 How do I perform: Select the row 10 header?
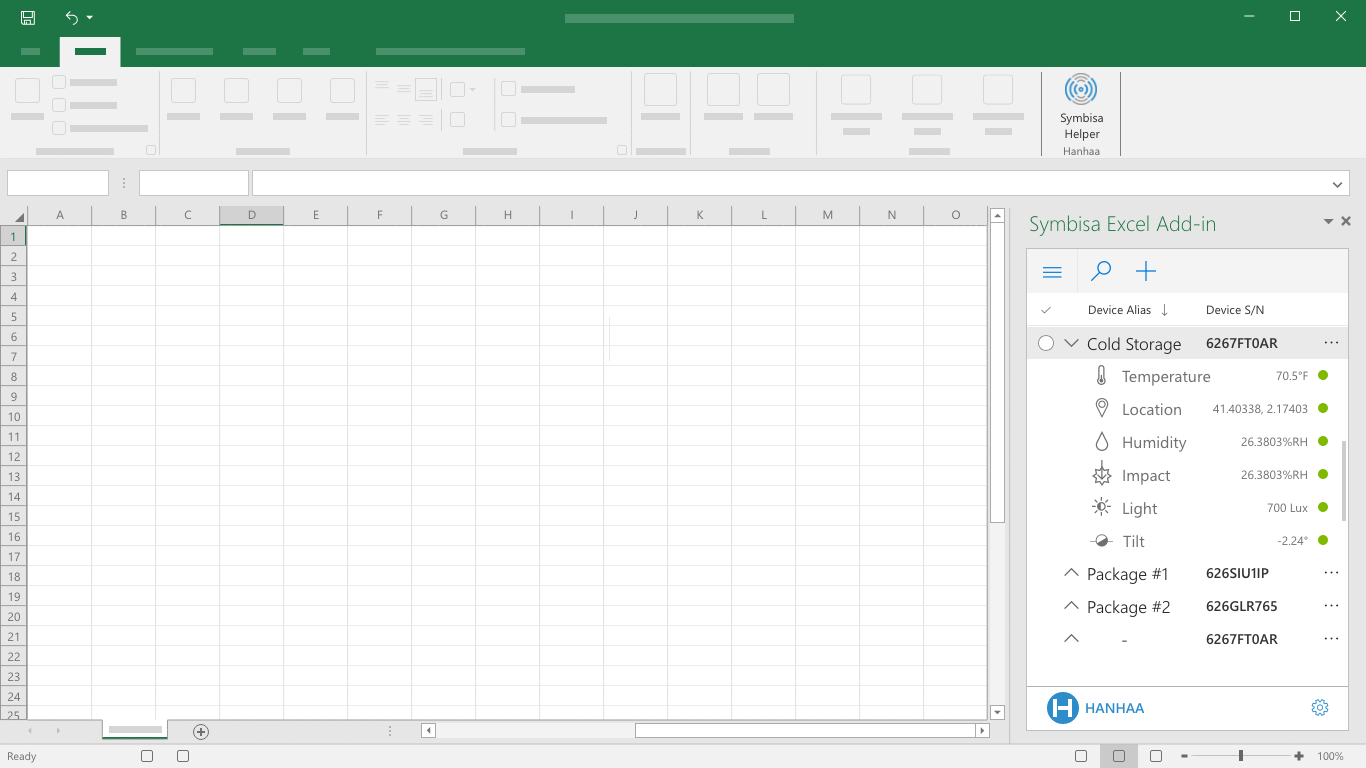coord(13,416)
